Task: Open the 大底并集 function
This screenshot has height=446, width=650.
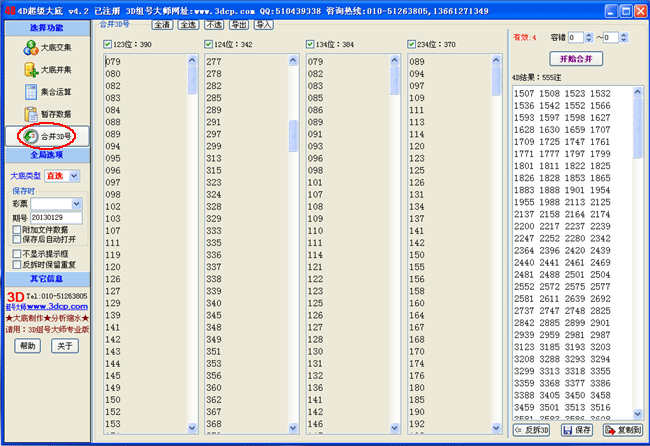Action: [46, 71]
